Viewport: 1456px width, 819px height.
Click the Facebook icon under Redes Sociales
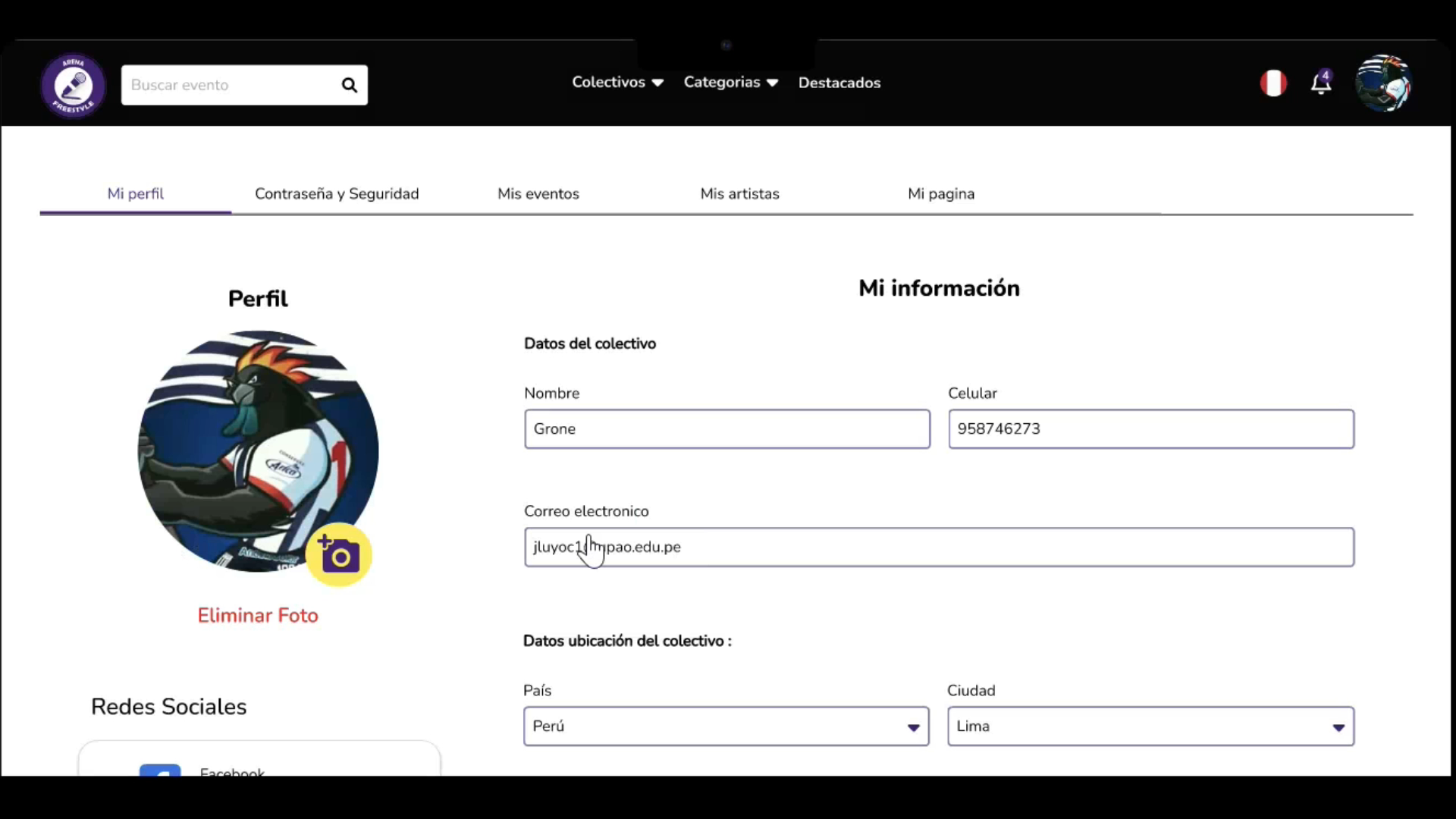tap(160, 769)
